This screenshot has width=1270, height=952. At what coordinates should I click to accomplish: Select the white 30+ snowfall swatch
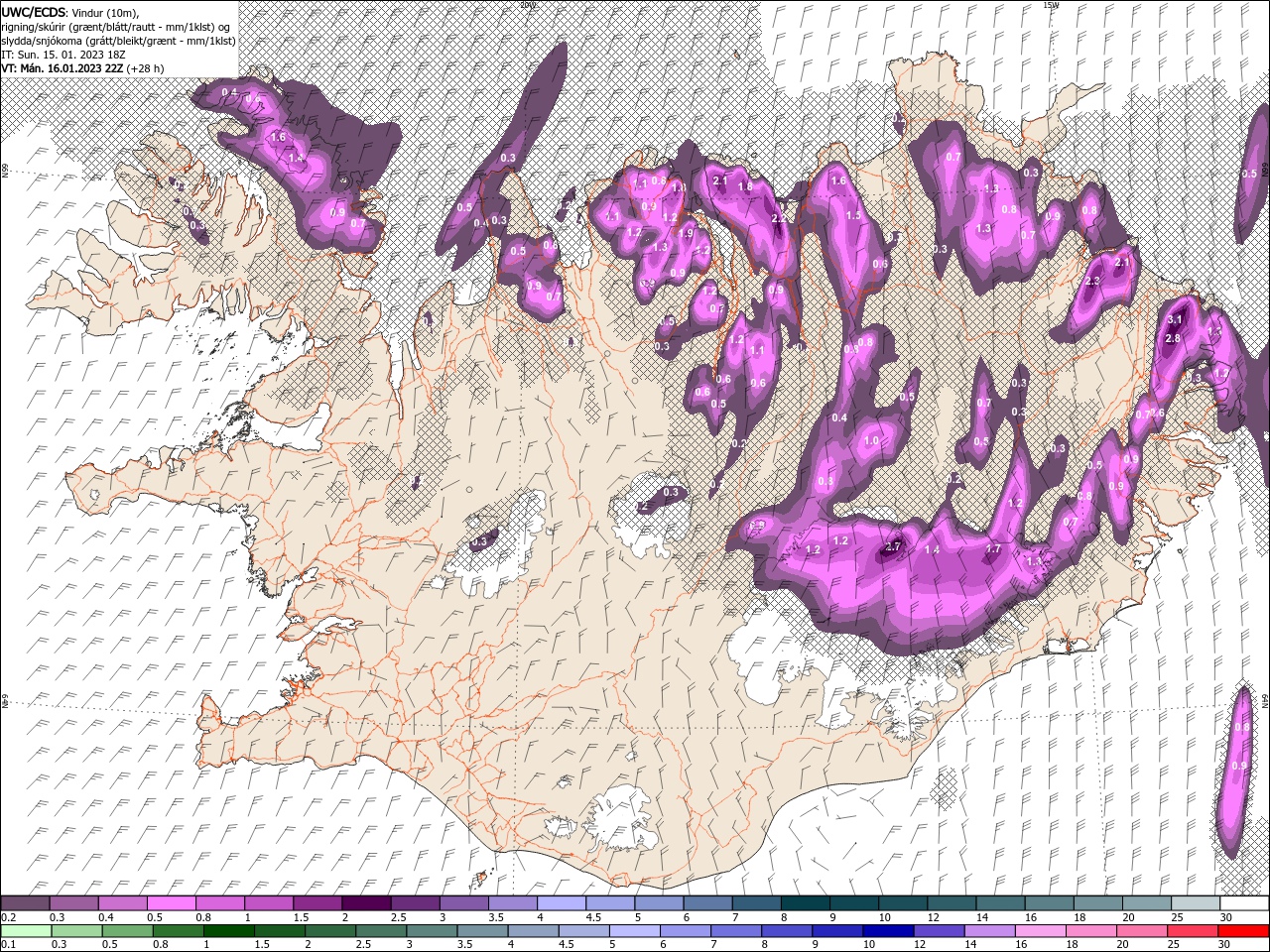coord(1242,903)
